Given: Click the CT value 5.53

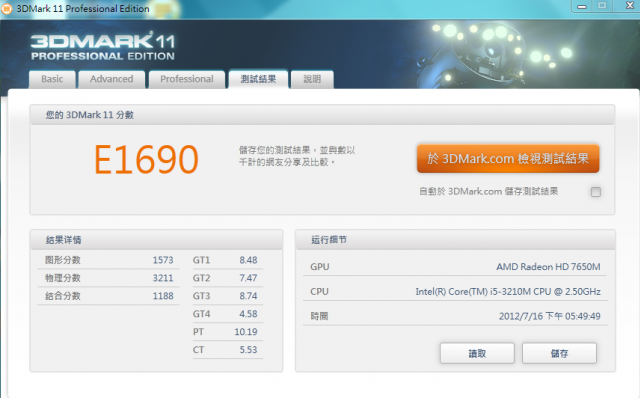Looking at the screenshot, I should pos(248,350).
